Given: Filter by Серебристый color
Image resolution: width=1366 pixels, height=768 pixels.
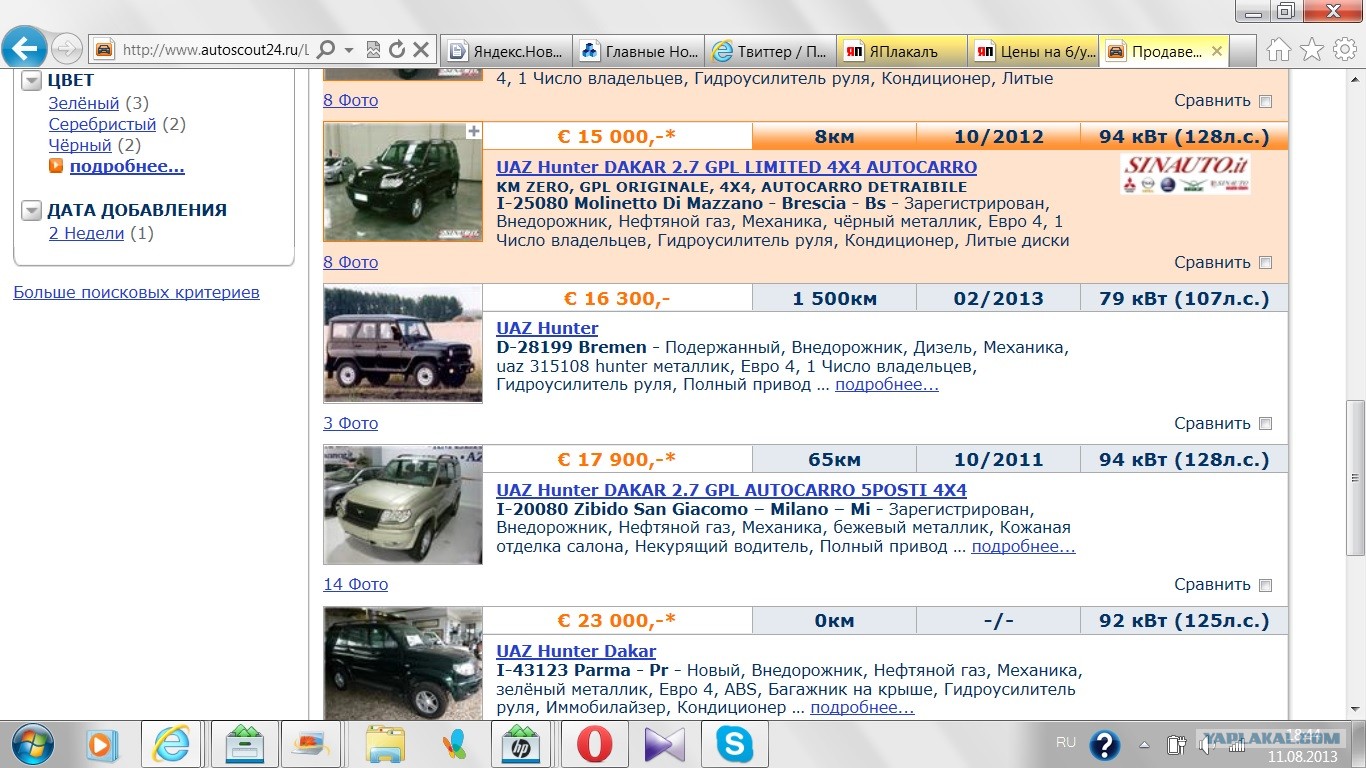Looking at the screenshot, I should [103, 124].
